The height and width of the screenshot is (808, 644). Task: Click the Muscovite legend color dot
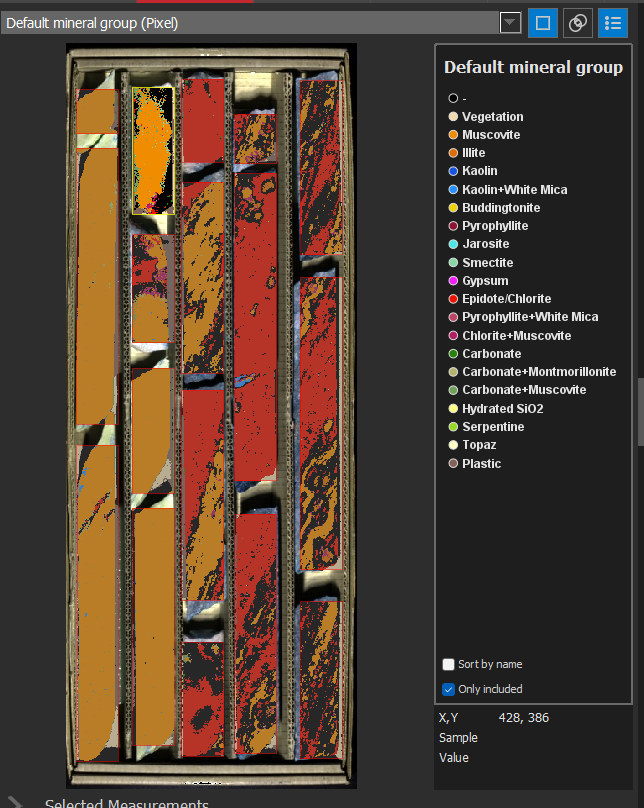tap(453, 135)
